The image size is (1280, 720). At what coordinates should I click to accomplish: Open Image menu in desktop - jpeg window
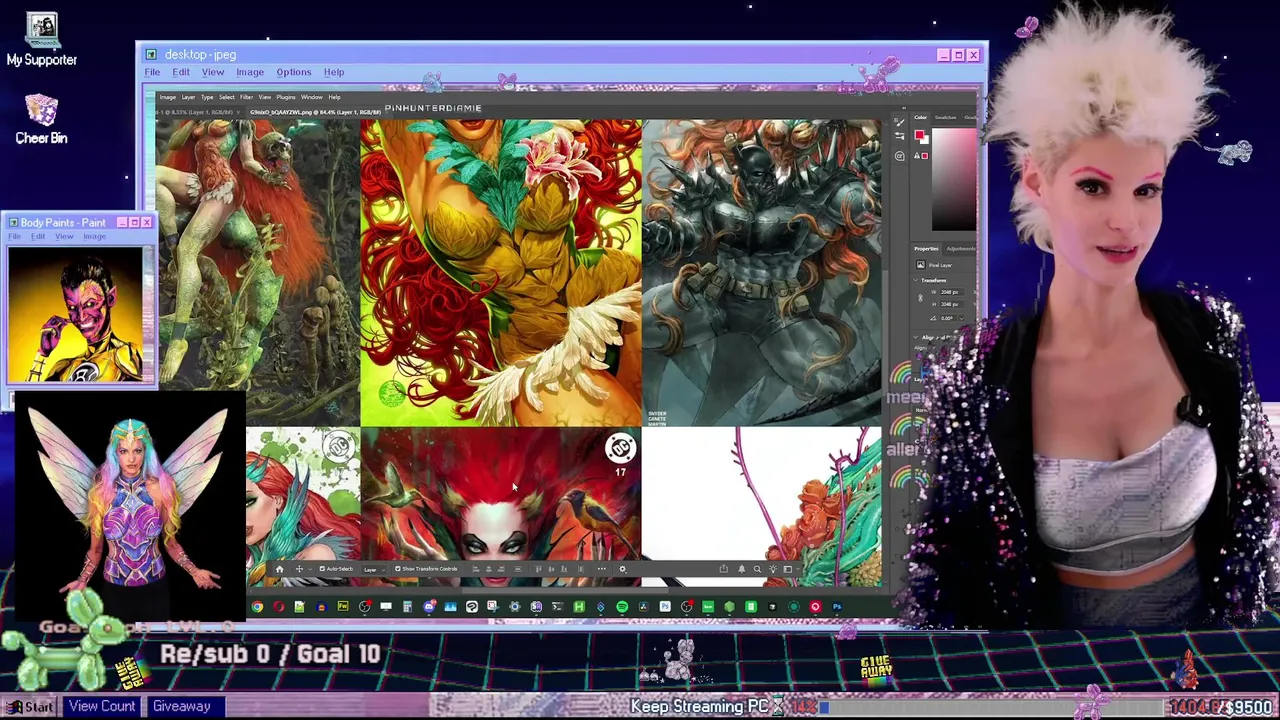[x=250, y=72]
